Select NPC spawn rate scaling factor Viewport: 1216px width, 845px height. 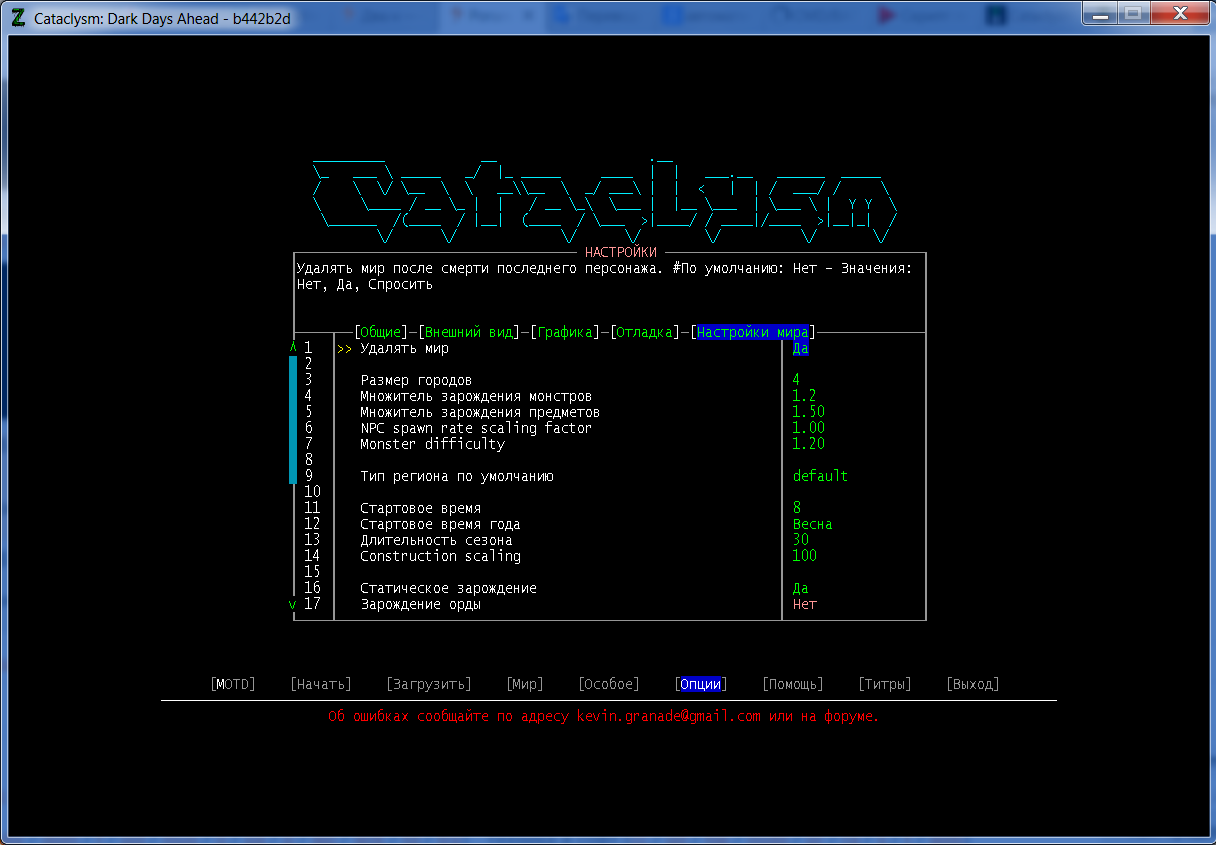(476, 428)
